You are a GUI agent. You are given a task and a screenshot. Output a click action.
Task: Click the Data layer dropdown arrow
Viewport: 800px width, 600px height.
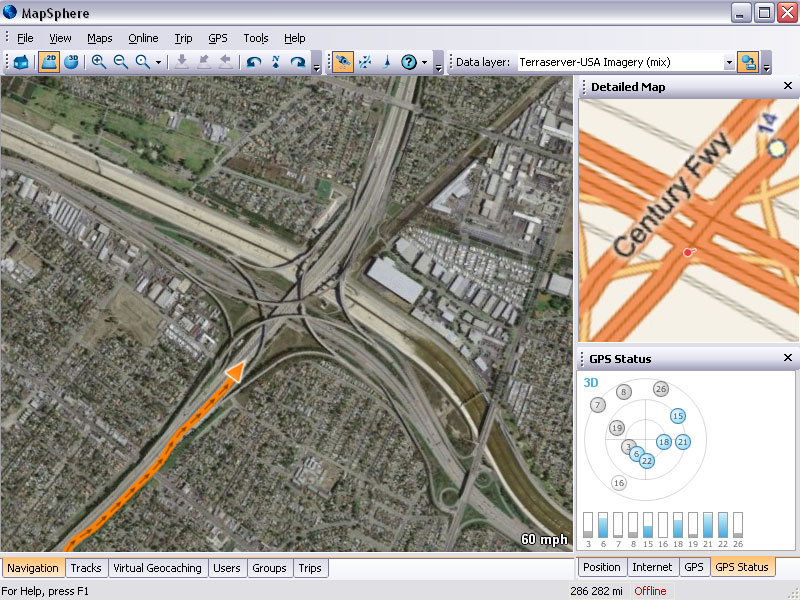coord(729,62)
